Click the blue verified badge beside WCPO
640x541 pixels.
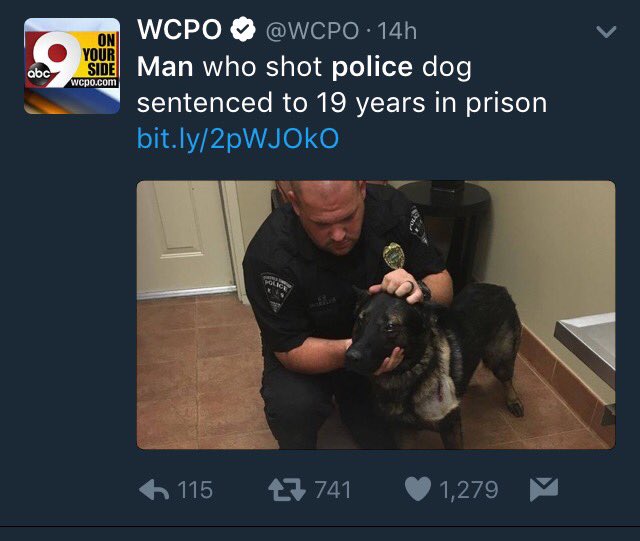coord(243,29)
